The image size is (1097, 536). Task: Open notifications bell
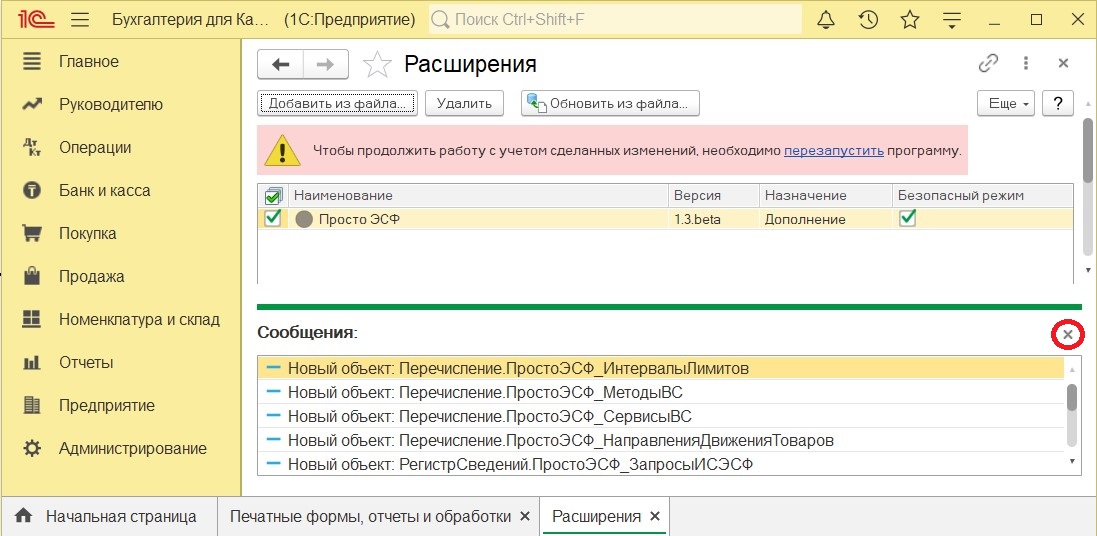click(826, 20)
